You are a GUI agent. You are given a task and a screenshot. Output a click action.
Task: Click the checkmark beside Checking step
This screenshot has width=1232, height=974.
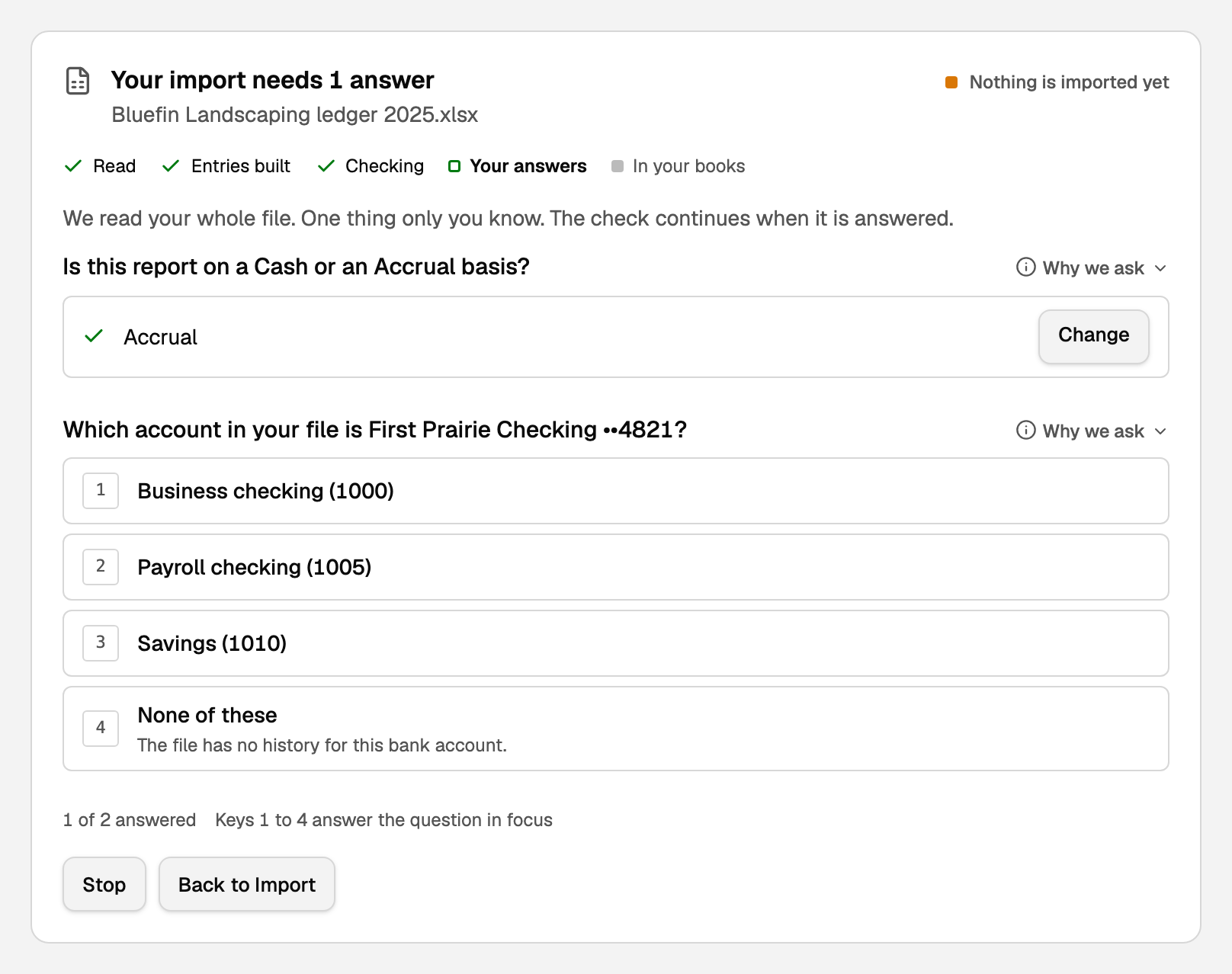[x=326, y=166]
